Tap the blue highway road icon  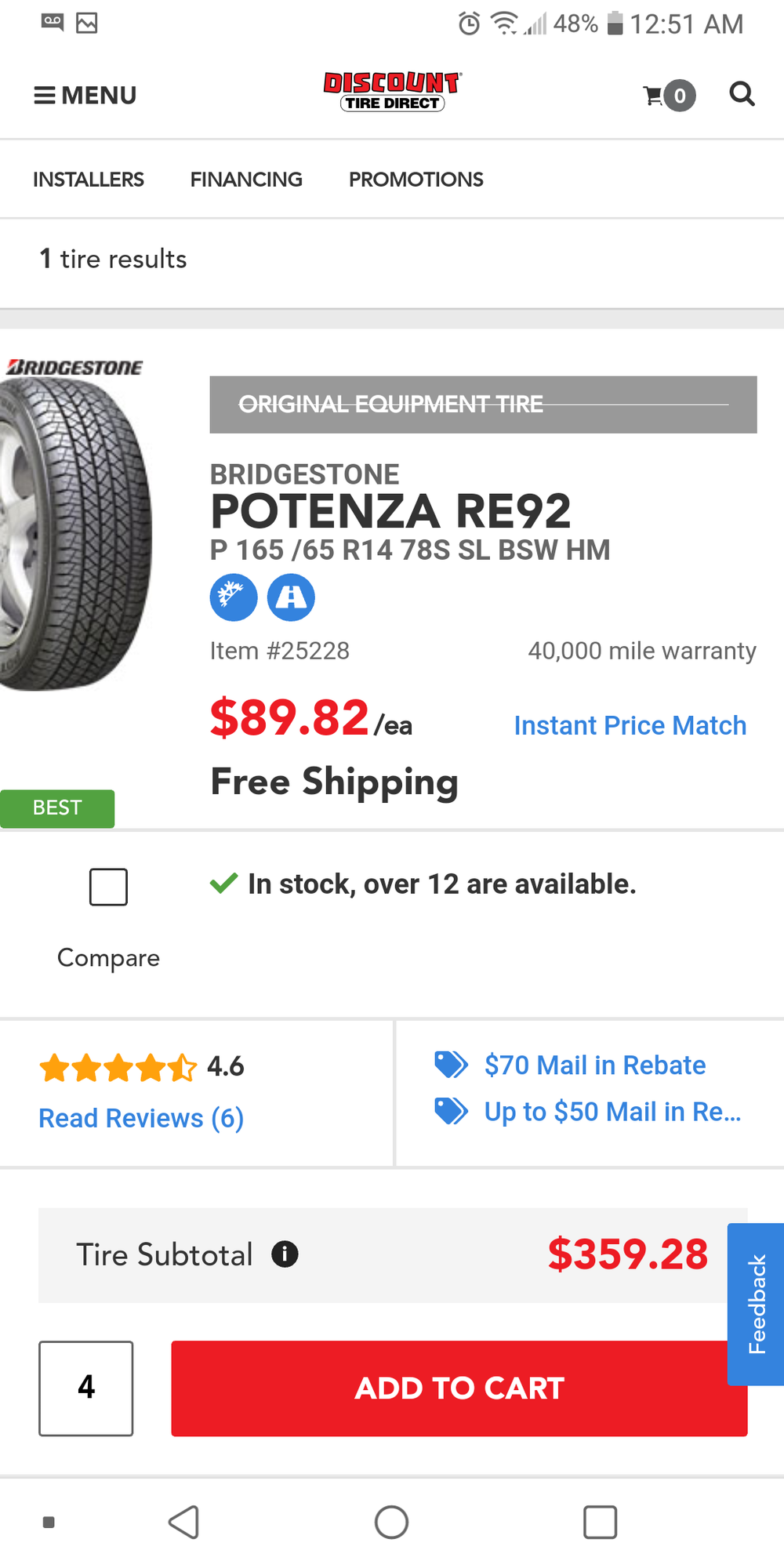[291, 597]
